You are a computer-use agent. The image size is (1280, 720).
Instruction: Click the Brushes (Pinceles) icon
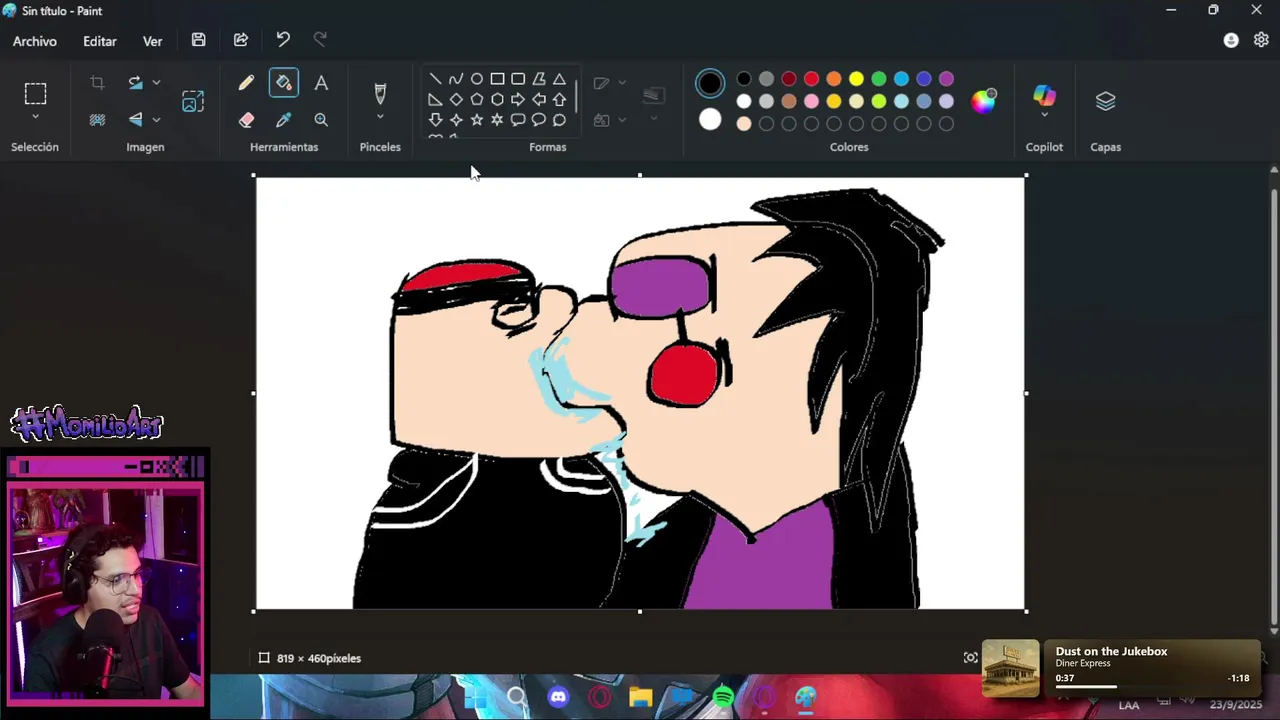380,94
